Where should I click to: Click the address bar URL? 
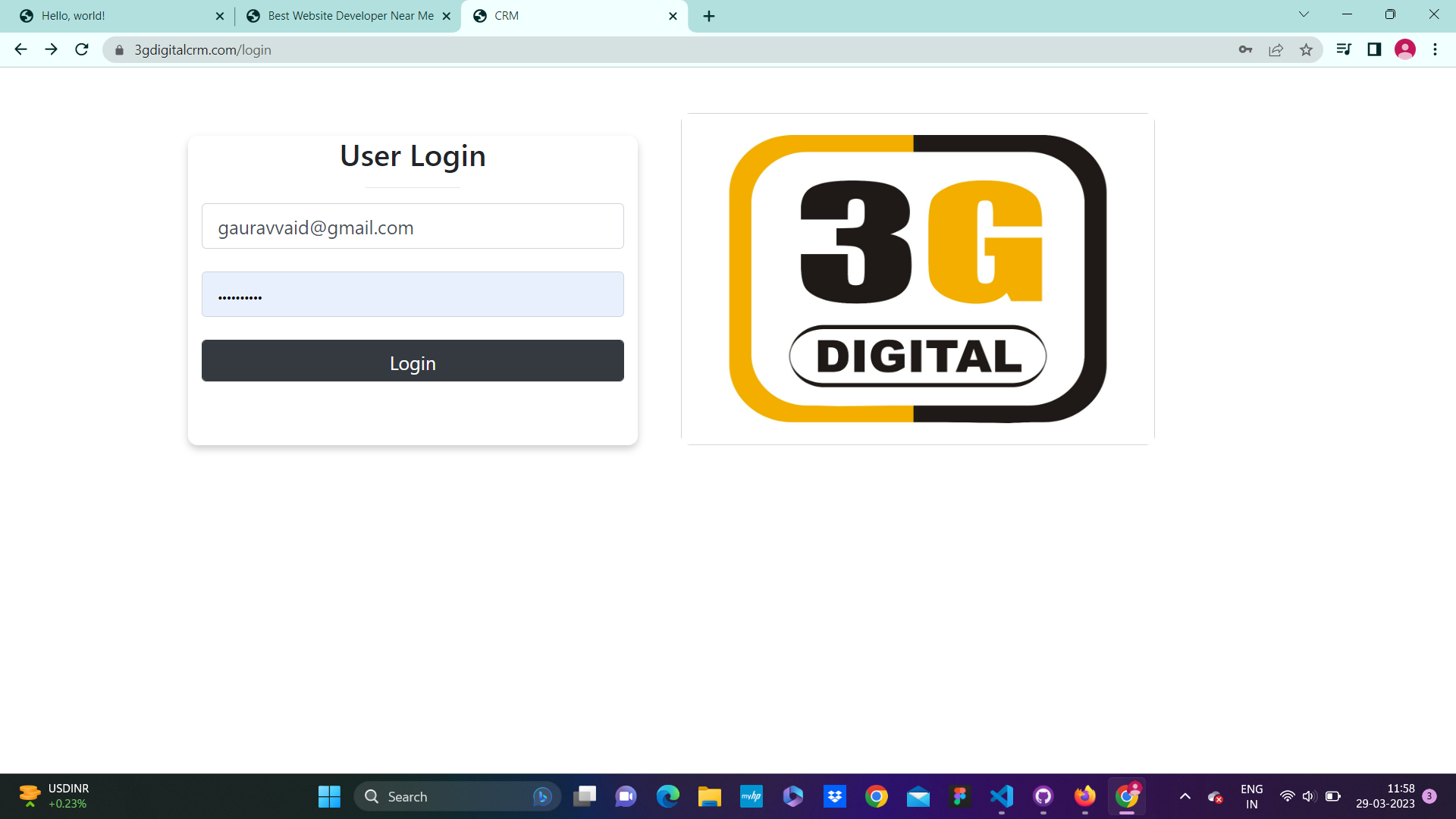[x=202, y=50]
